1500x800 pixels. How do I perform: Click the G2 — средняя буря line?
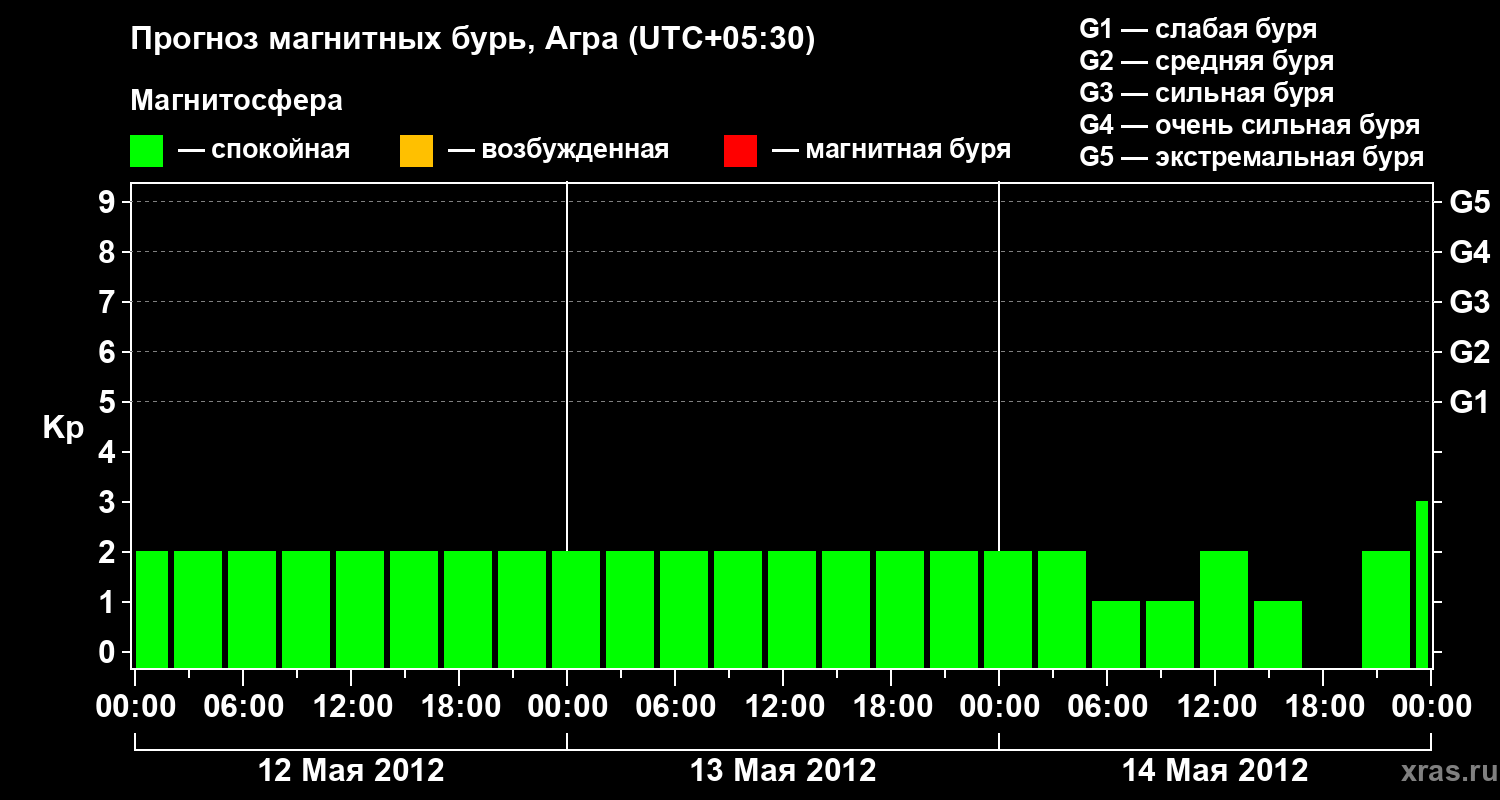click(x=1206, y=61)
